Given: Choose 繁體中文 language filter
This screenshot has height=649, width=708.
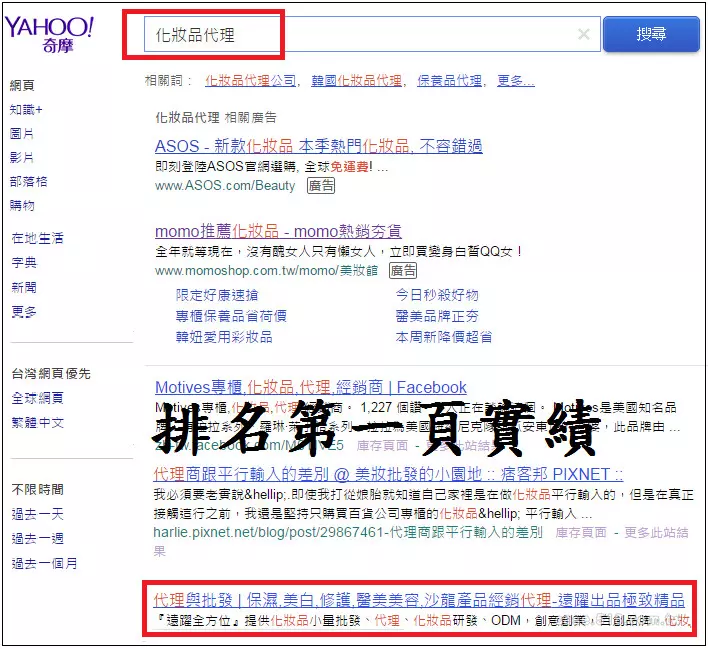Looking at the screenshot, I should point(37,423).
